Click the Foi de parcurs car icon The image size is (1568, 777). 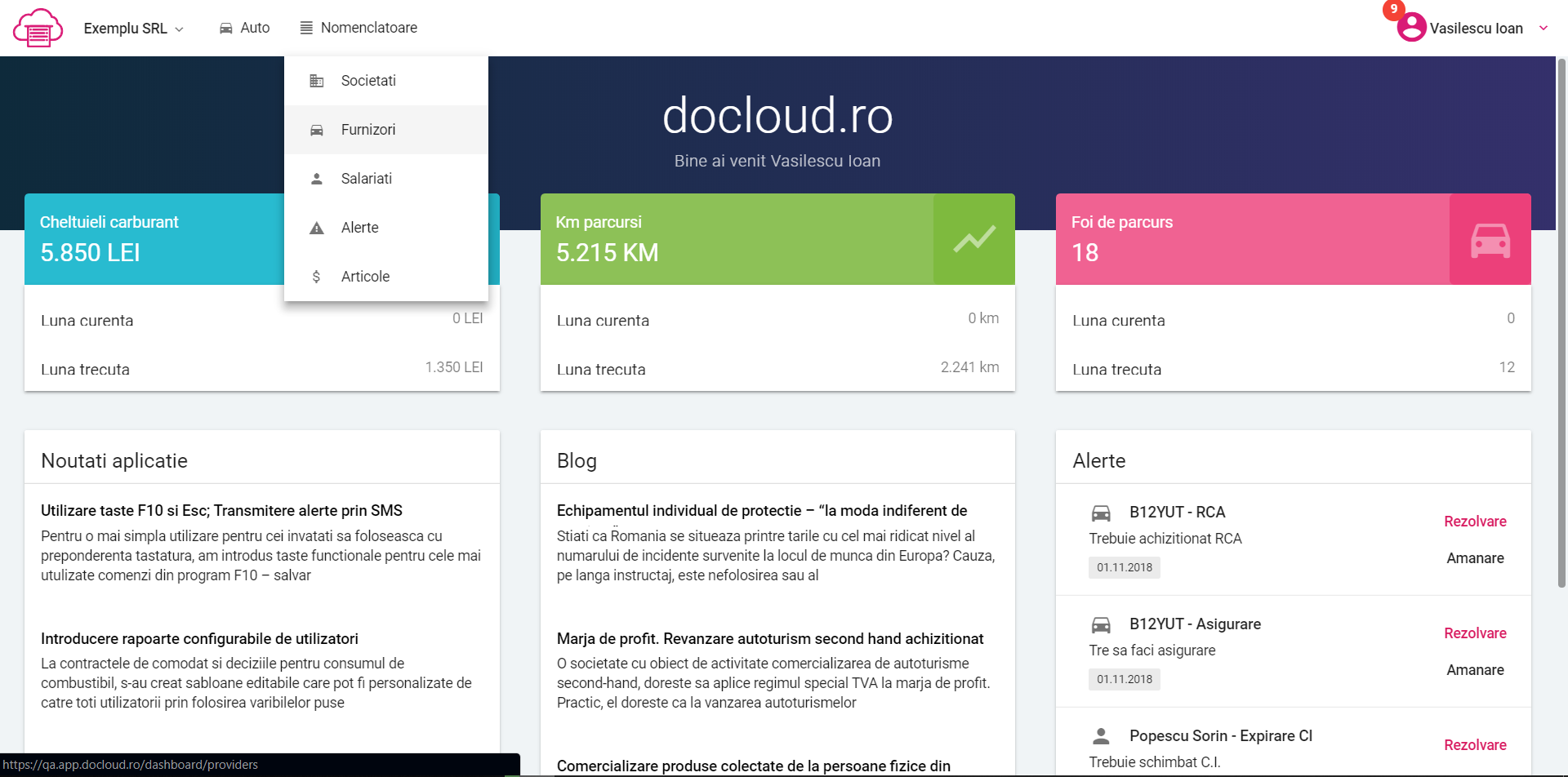pyautogui.click(x=1490, y=240)
